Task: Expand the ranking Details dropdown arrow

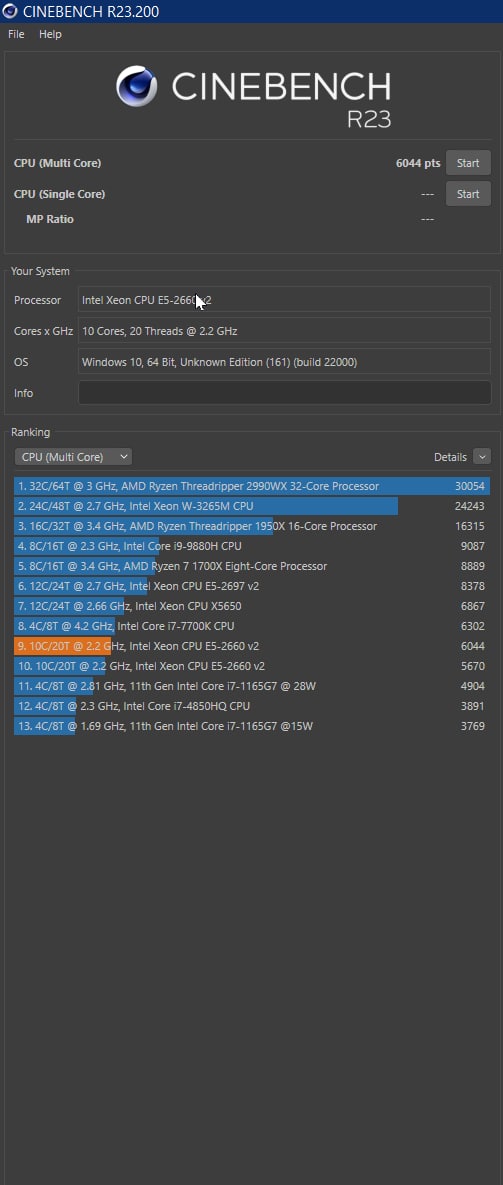Action: [482, 456]
